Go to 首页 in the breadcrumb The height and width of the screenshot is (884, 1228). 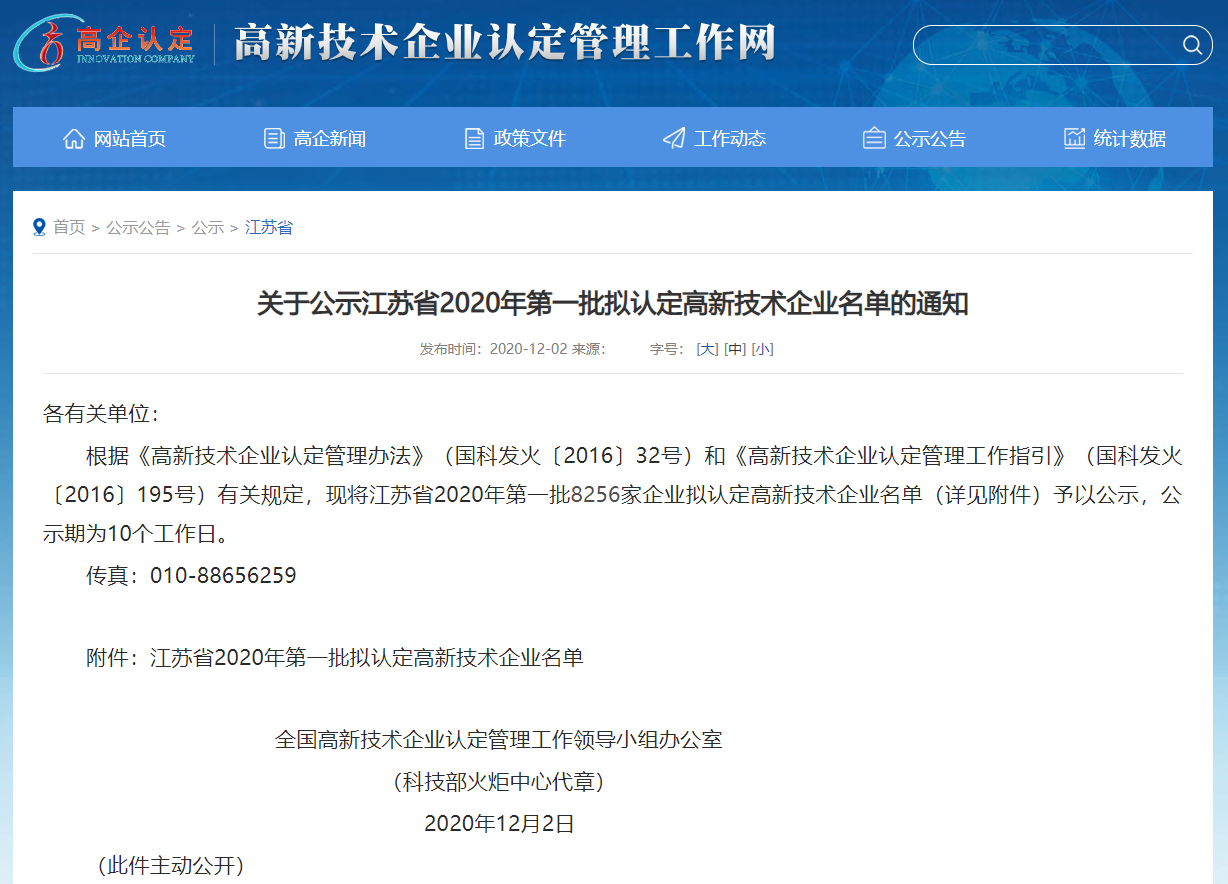click(x=69, y=228)
